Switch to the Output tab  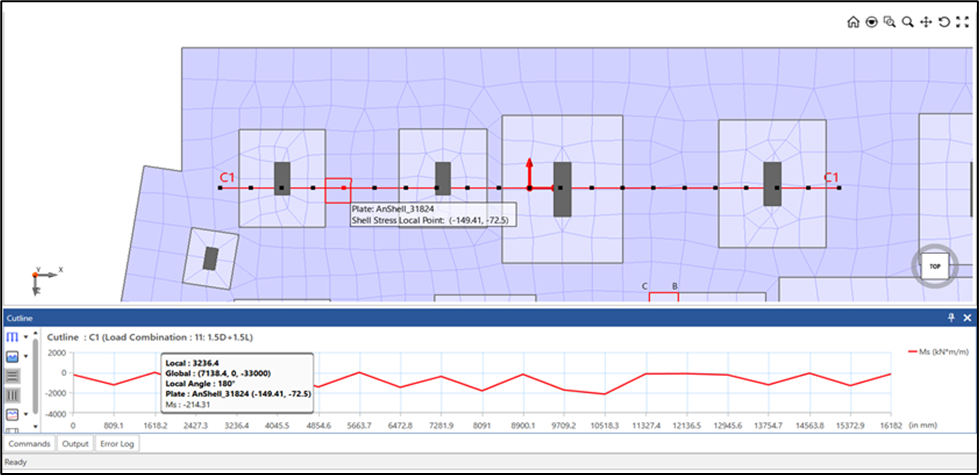(75, 444)
